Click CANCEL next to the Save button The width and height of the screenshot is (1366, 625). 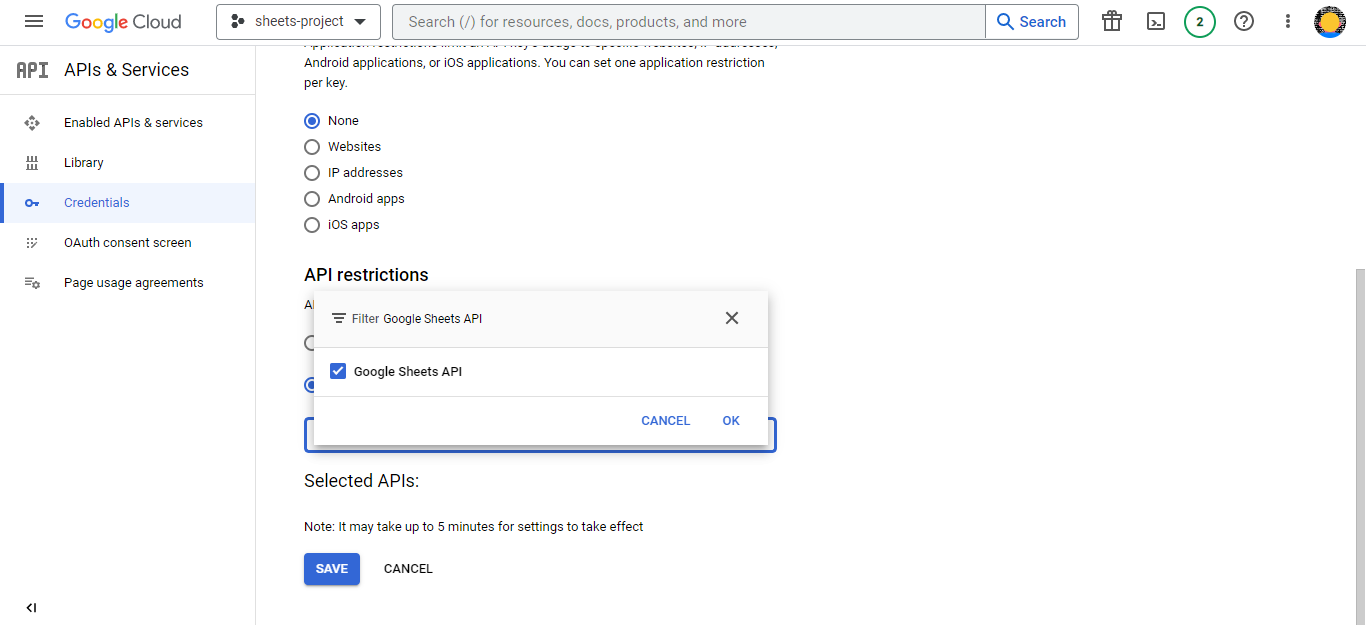[x=408, y=569]
